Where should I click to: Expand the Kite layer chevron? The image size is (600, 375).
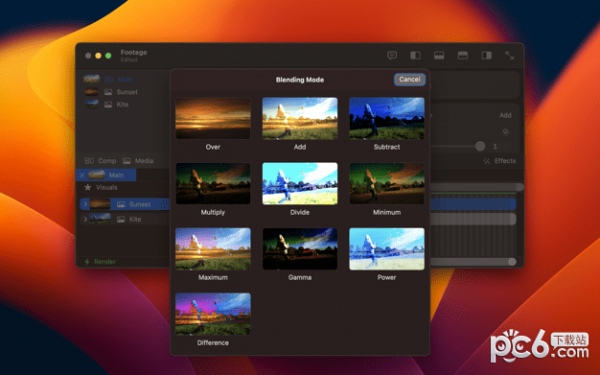[85, 219]
